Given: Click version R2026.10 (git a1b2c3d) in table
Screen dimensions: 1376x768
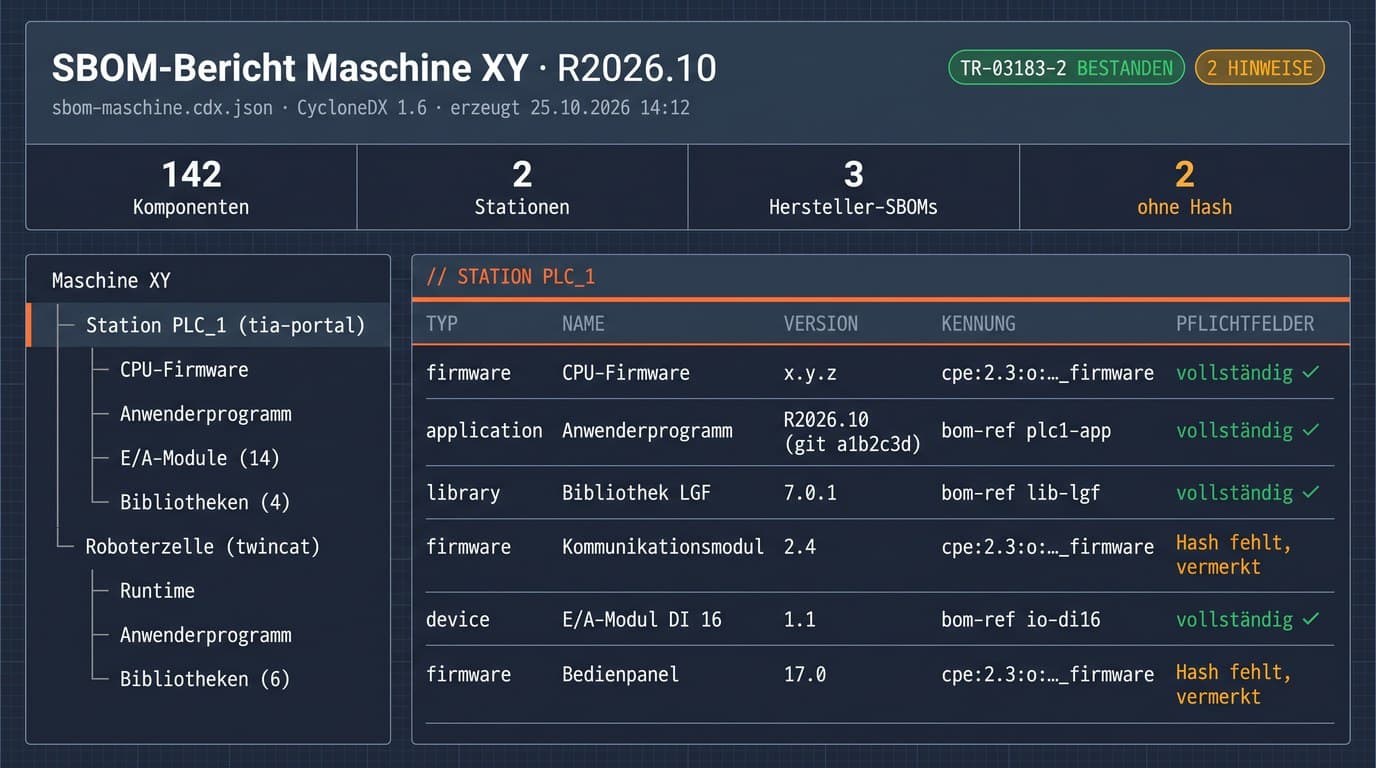Looking at the screenshot, I should 852,431.
